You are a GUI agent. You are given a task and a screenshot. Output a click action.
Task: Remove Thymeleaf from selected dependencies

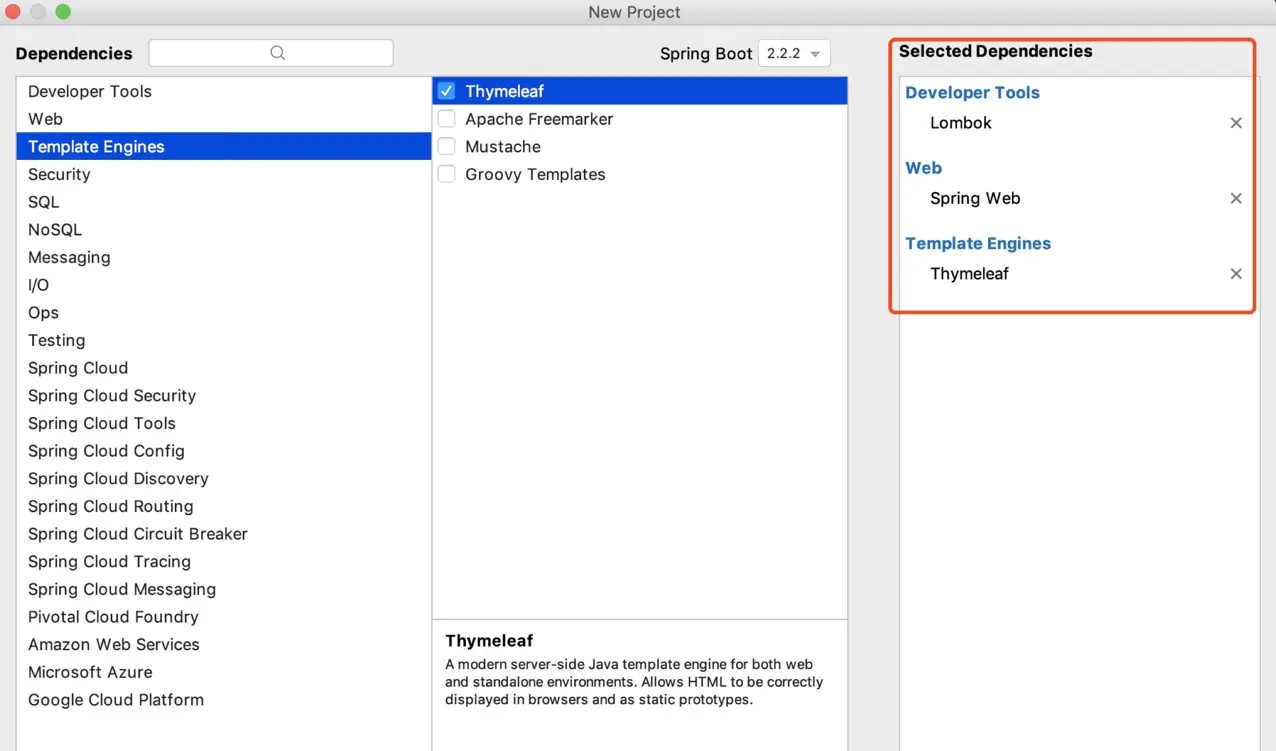click(1236, 274)
